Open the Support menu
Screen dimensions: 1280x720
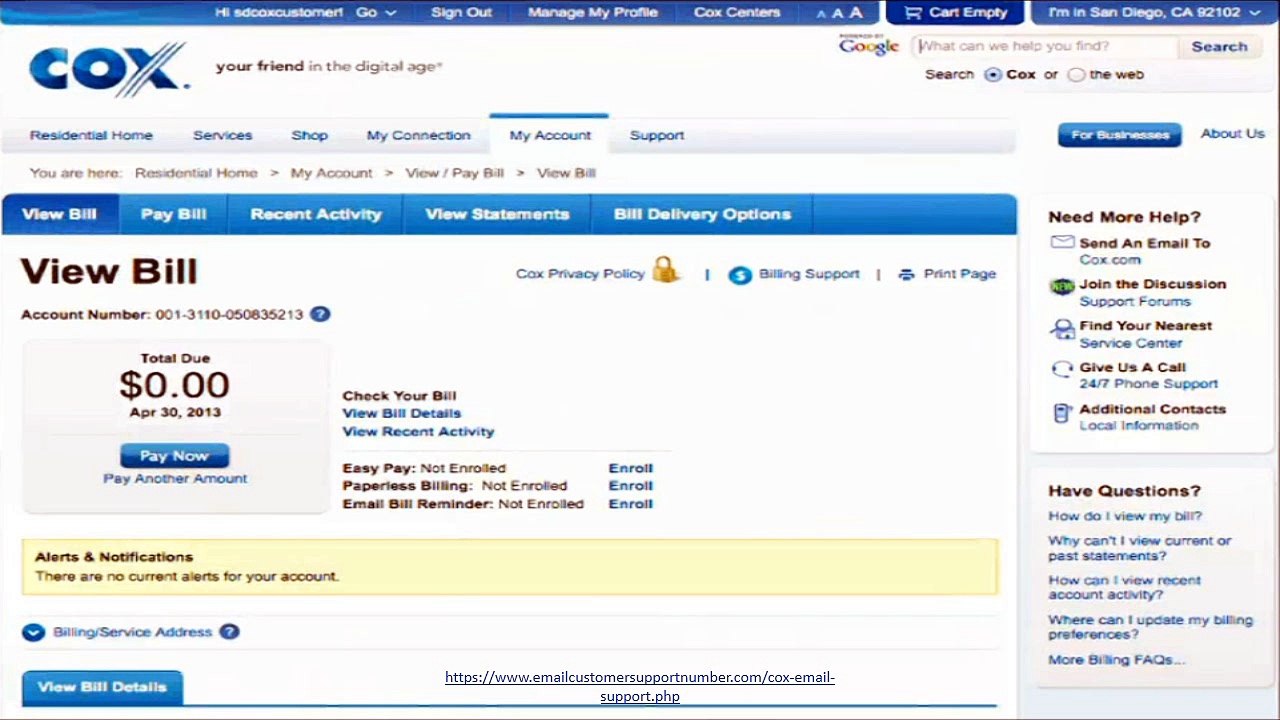pyautogui.click(x=657, y=135)
